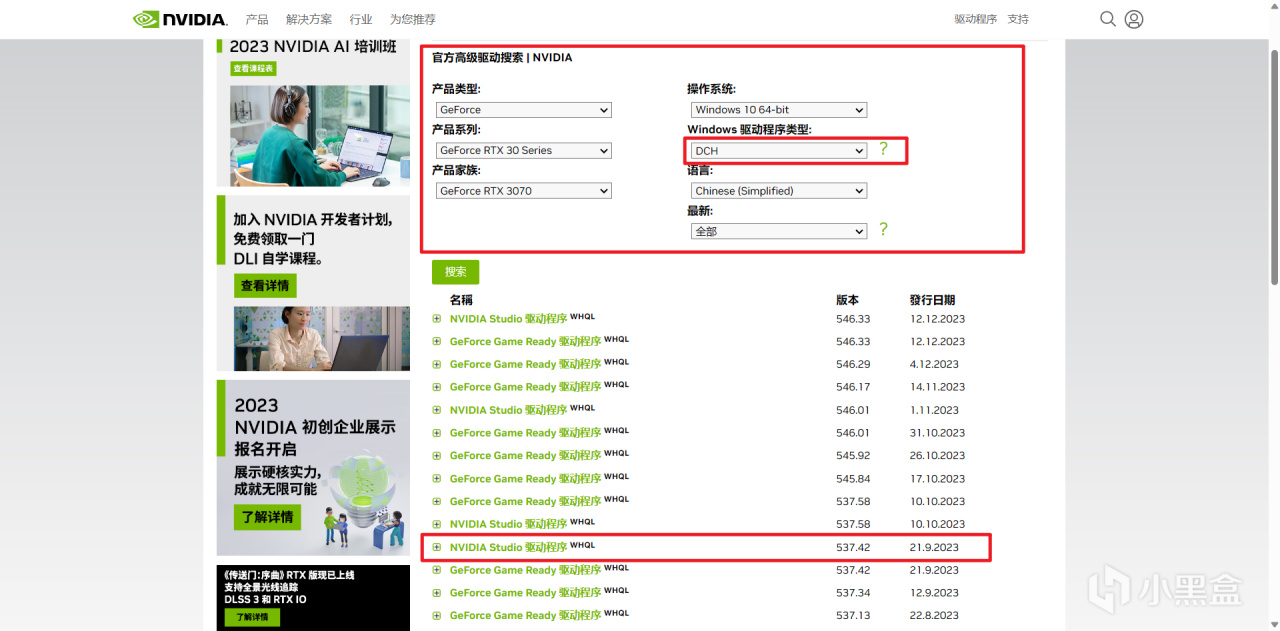Viewport: 1280px width, 631px height.
Task: Expand plus icon for Game Ready 545.84 row
Action: click(437, 479)
